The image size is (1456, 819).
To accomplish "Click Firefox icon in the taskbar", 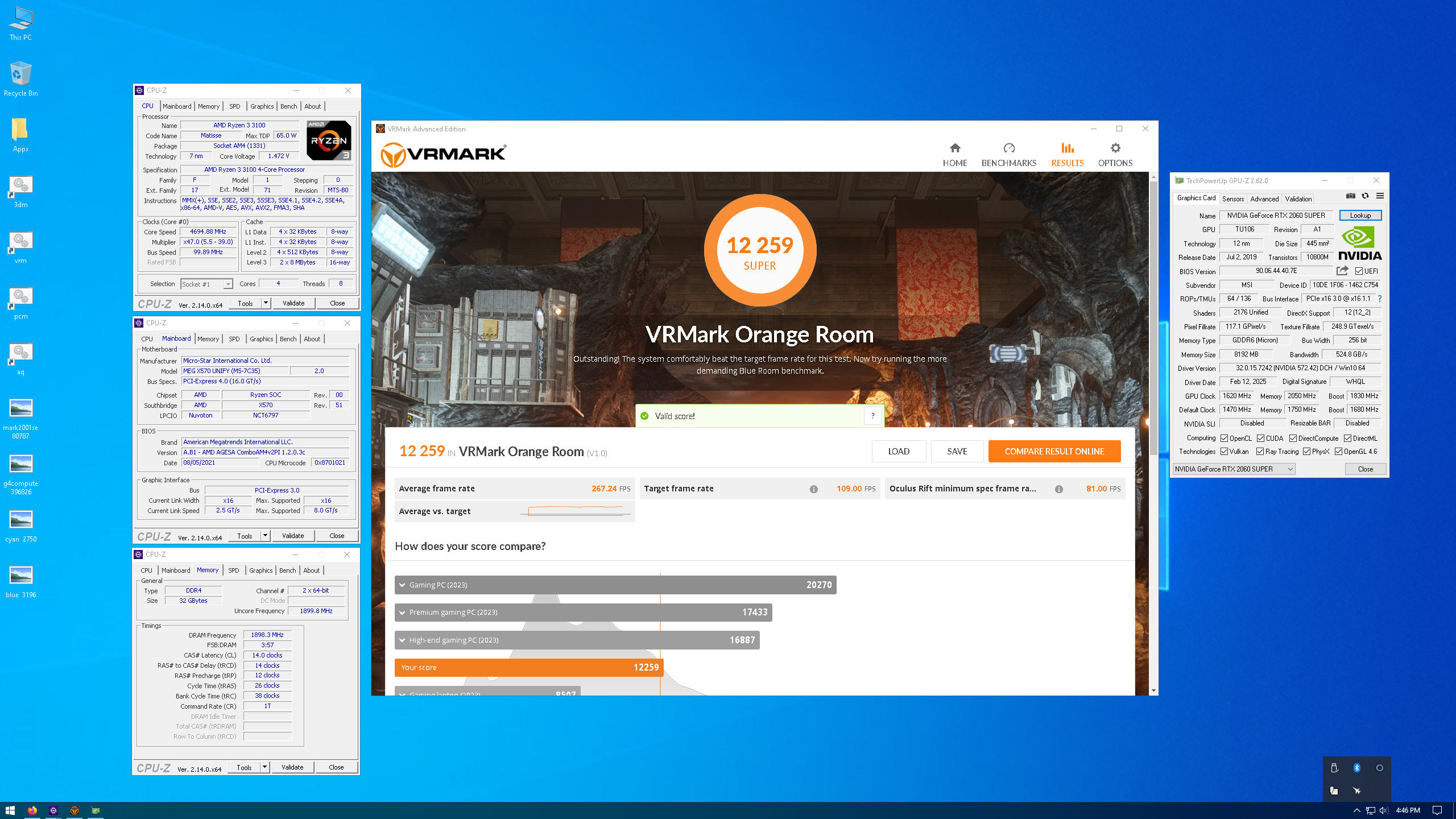I will point(32,810).
